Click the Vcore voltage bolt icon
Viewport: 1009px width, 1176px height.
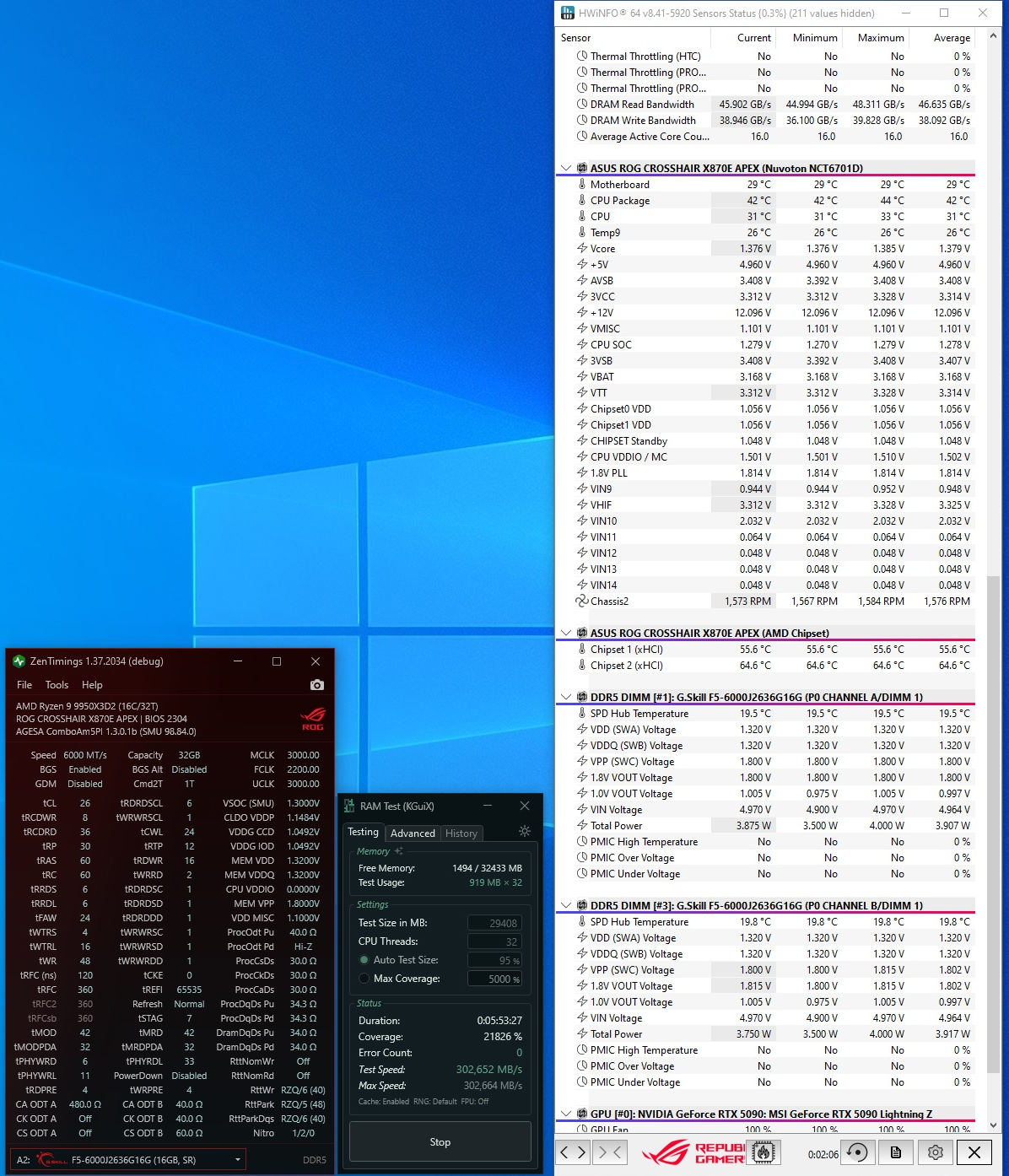(581, 249)
